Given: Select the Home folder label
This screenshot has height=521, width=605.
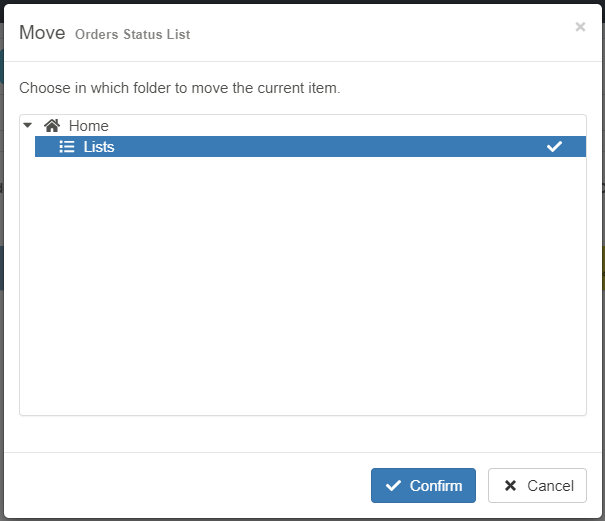Looking at the screenshot, I should pos(89,126).
